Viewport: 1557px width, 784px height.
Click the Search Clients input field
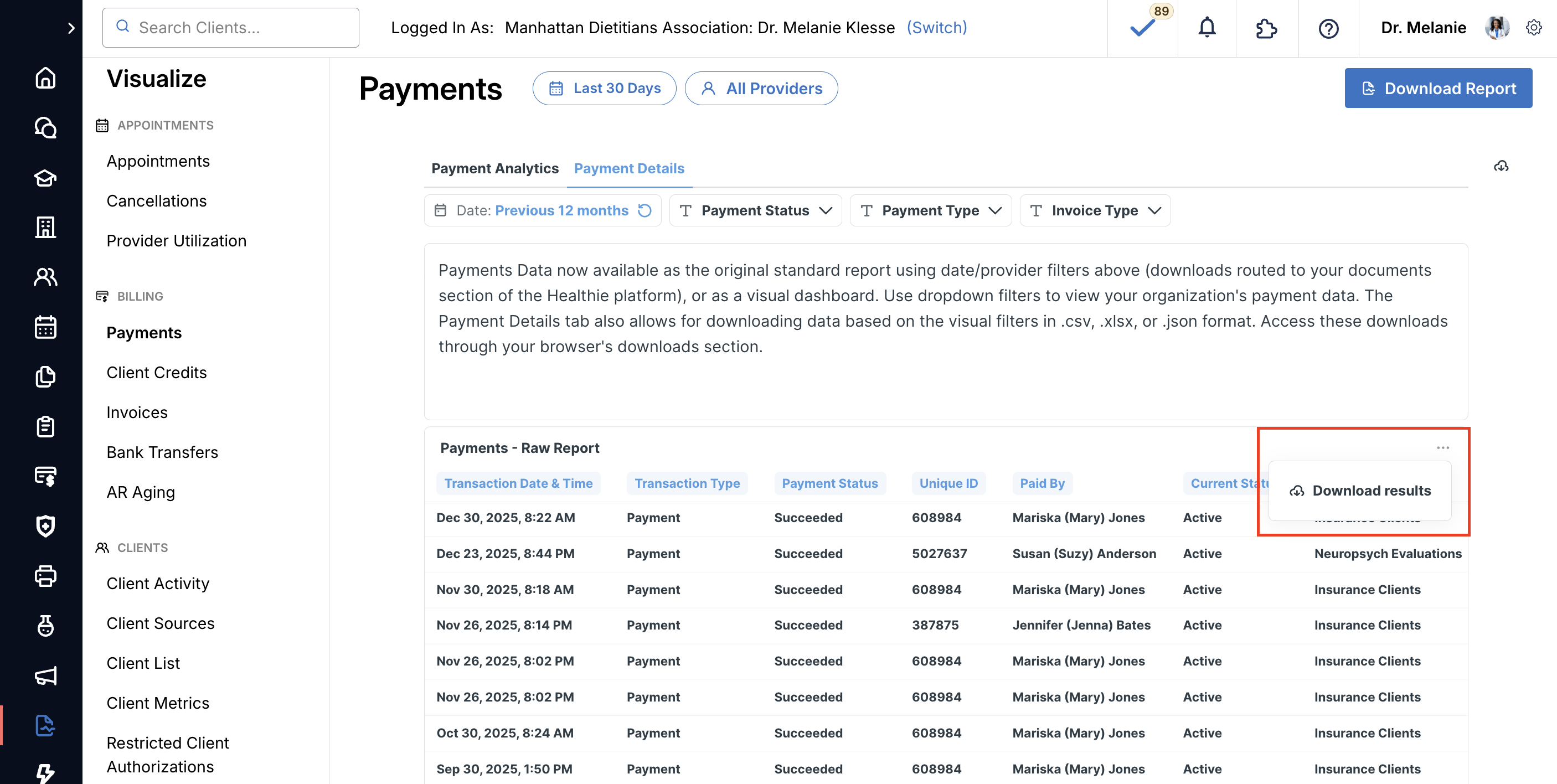[x=230, y=28]
